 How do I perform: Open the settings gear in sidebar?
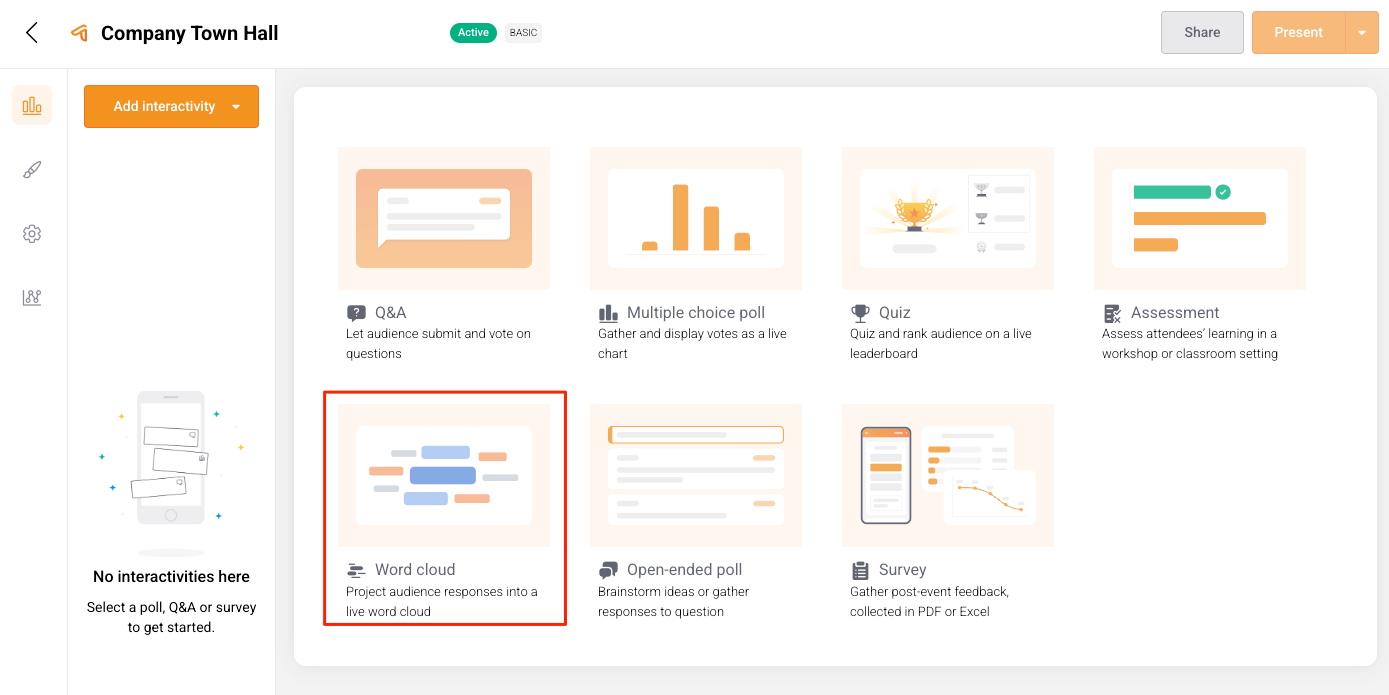pyautogui.click(x=32, y=234)
